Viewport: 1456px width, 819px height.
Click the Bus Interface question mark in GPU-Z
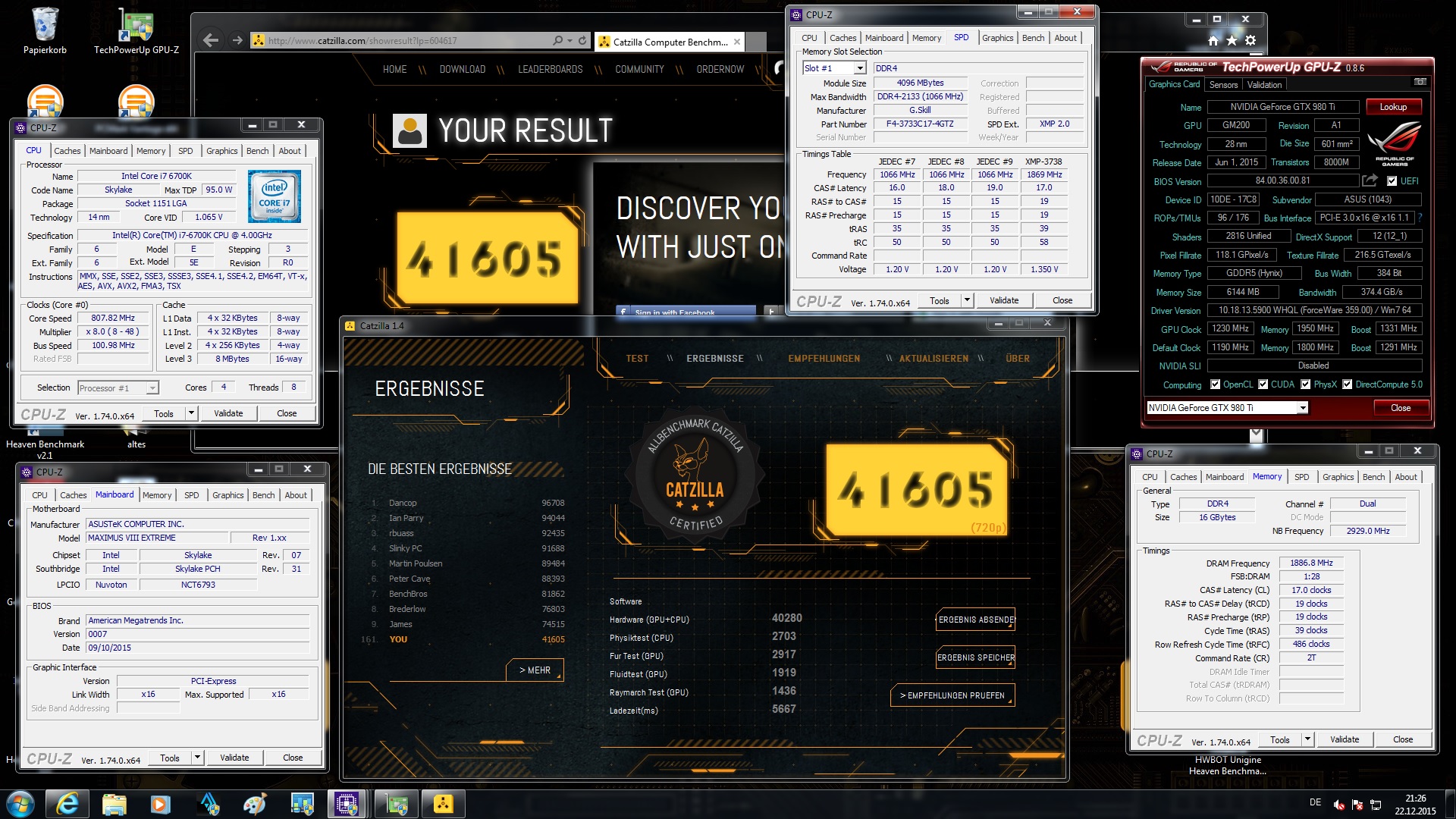tap(1420, 218)
